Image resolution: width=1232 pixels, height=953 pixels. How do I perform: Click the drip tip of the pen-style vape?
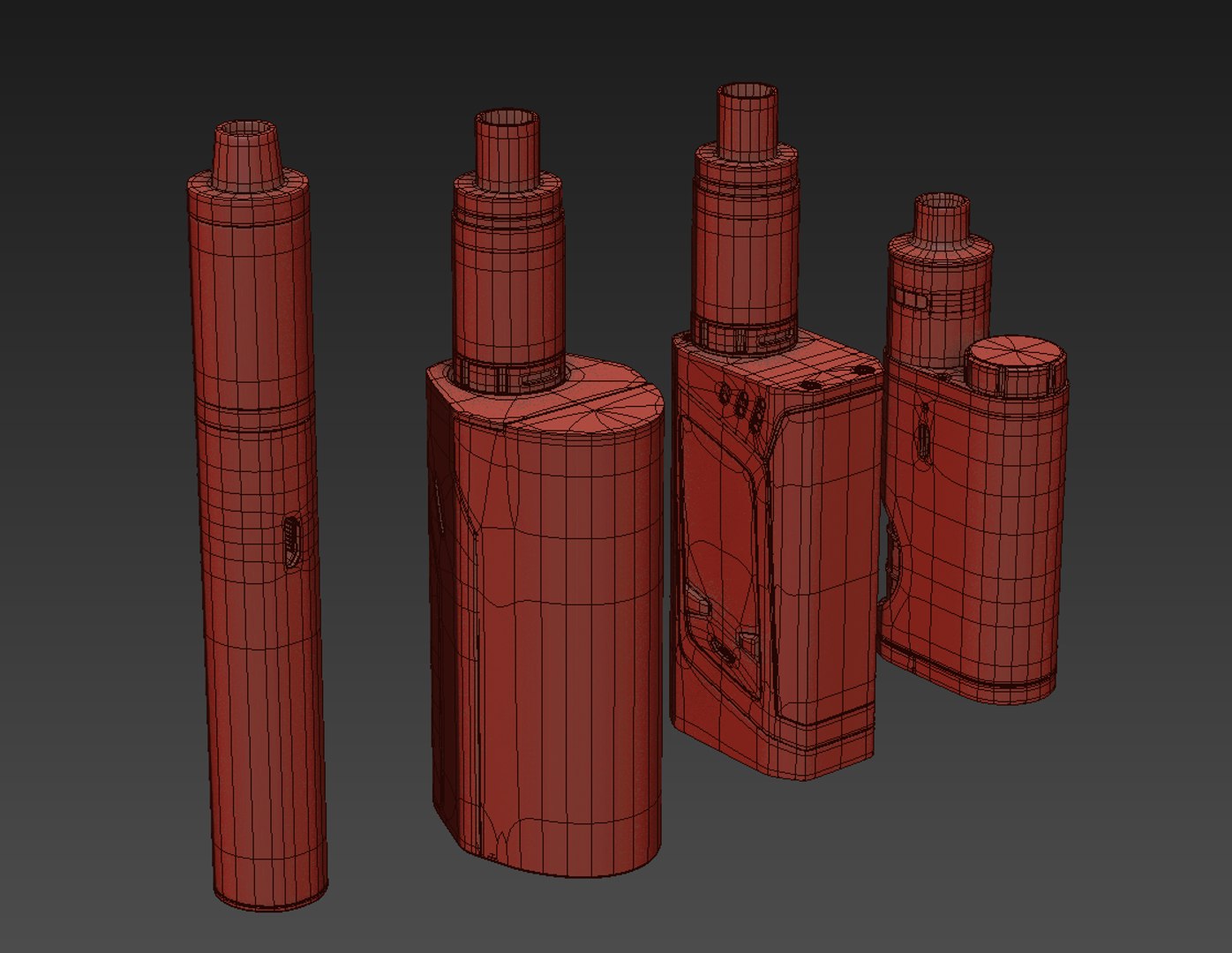pyautogui.click(x=248, y=156)
